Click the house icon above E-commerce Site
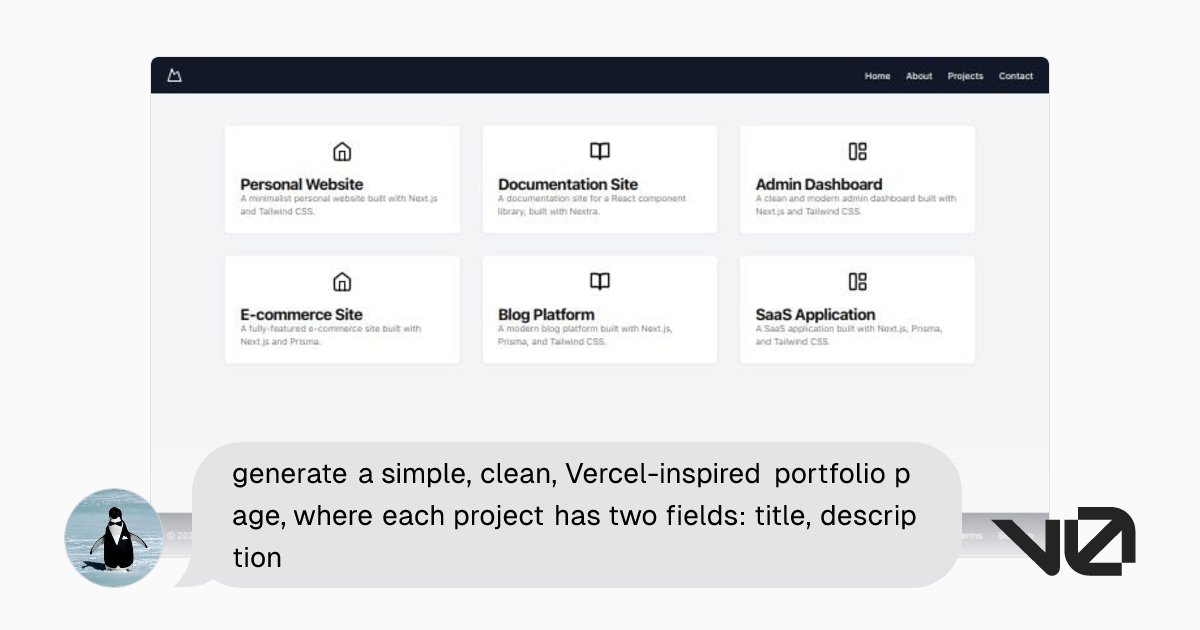The width and height of the screenshot is (1200, 630). pos(342,282)
